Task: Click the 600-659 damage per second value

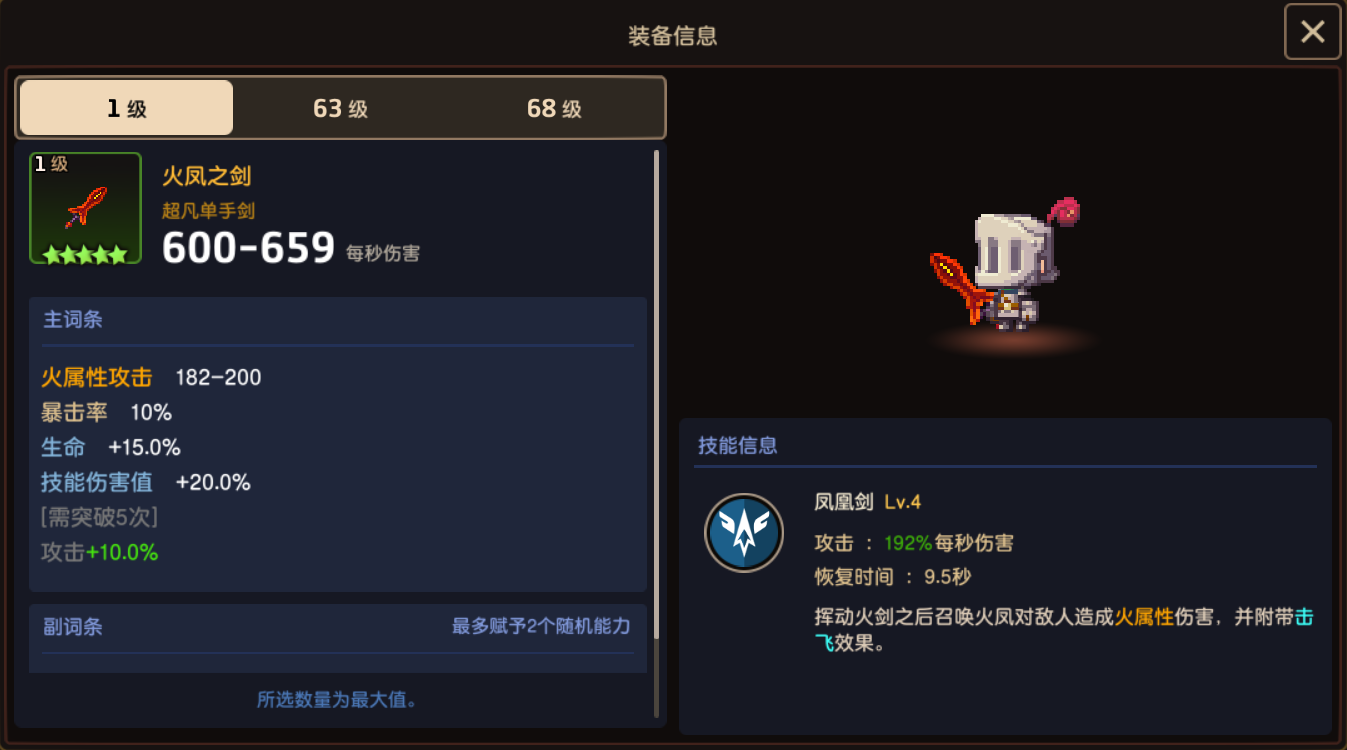Action: click(248, 247)
